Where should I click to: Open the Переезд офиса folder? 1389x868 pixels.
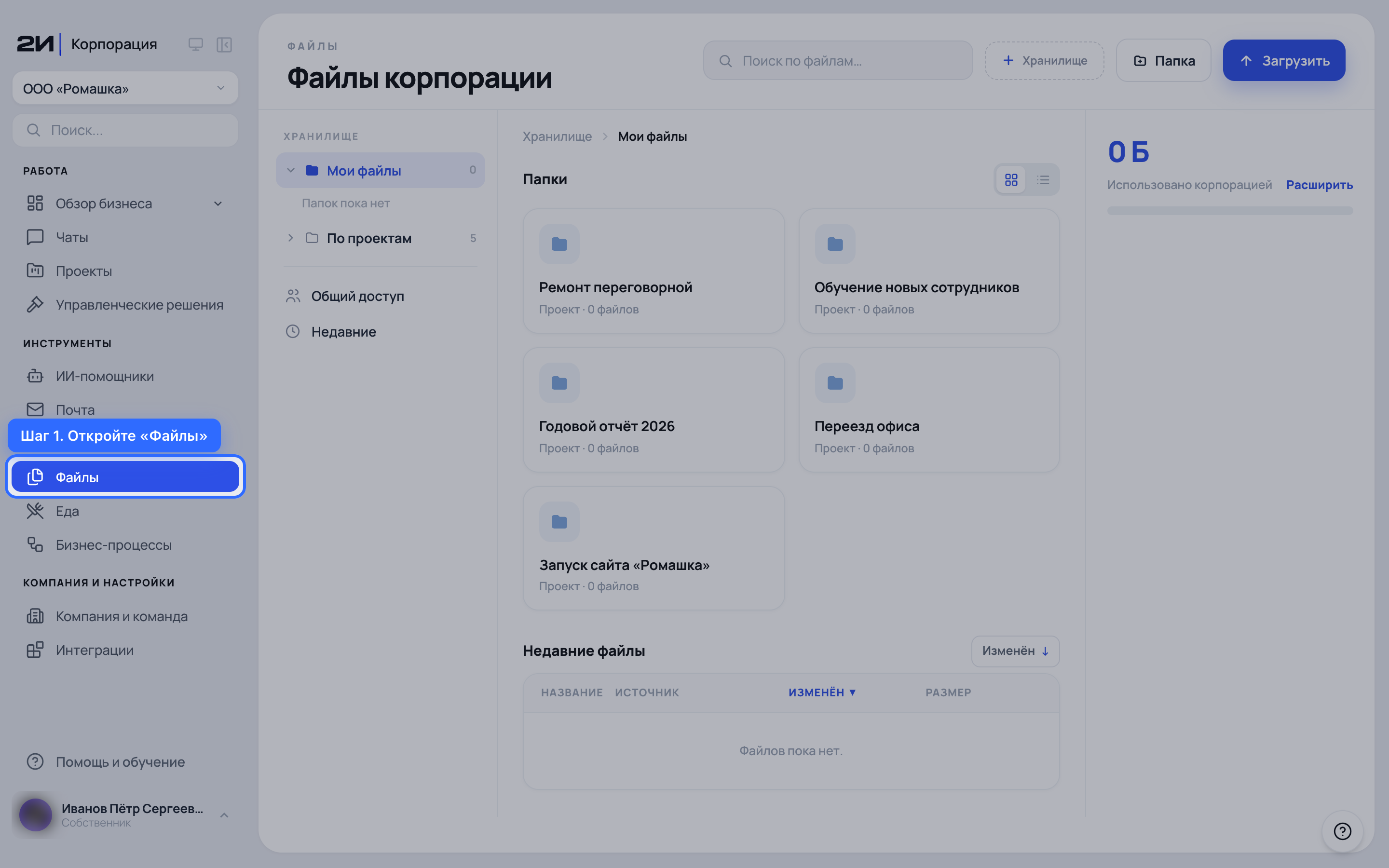point(929,410)
